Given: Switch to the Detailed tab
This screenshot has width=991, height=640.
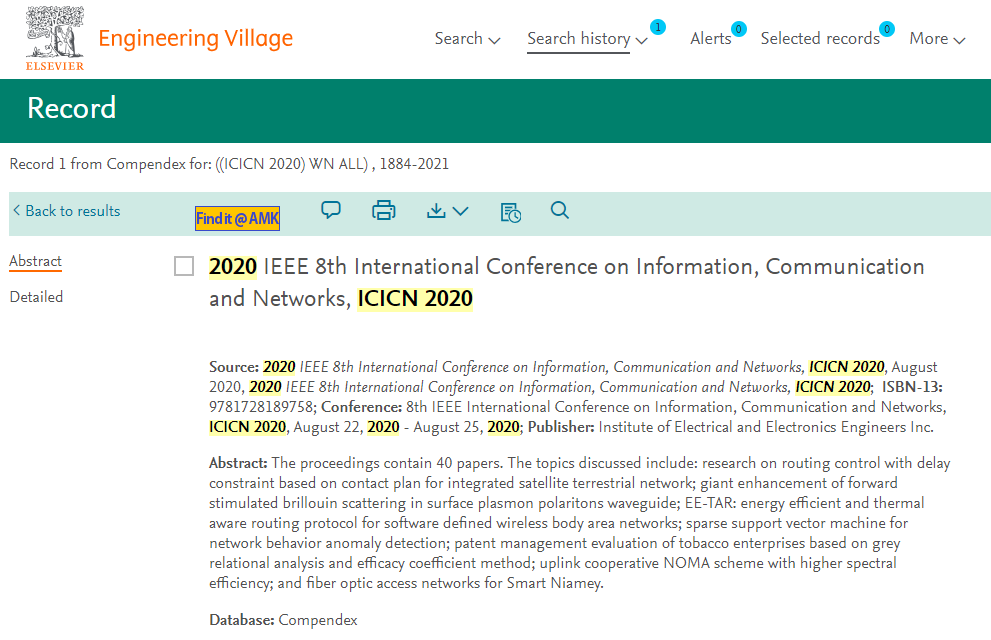Looking at the screenshot, I should pos(36,297).
